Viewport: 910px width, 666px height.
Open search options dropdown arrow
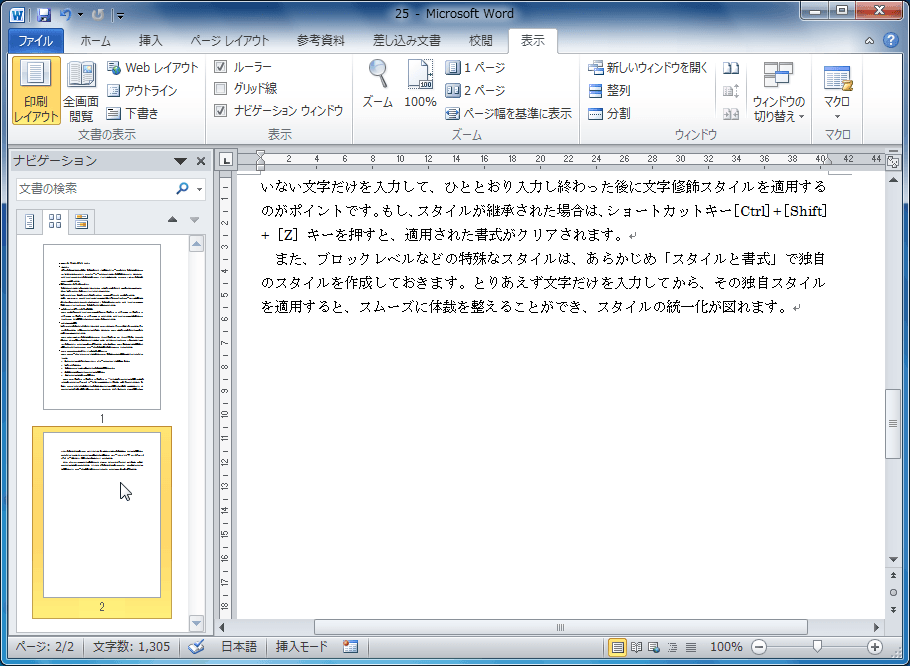pyautogui.click(x=200, y=189)
